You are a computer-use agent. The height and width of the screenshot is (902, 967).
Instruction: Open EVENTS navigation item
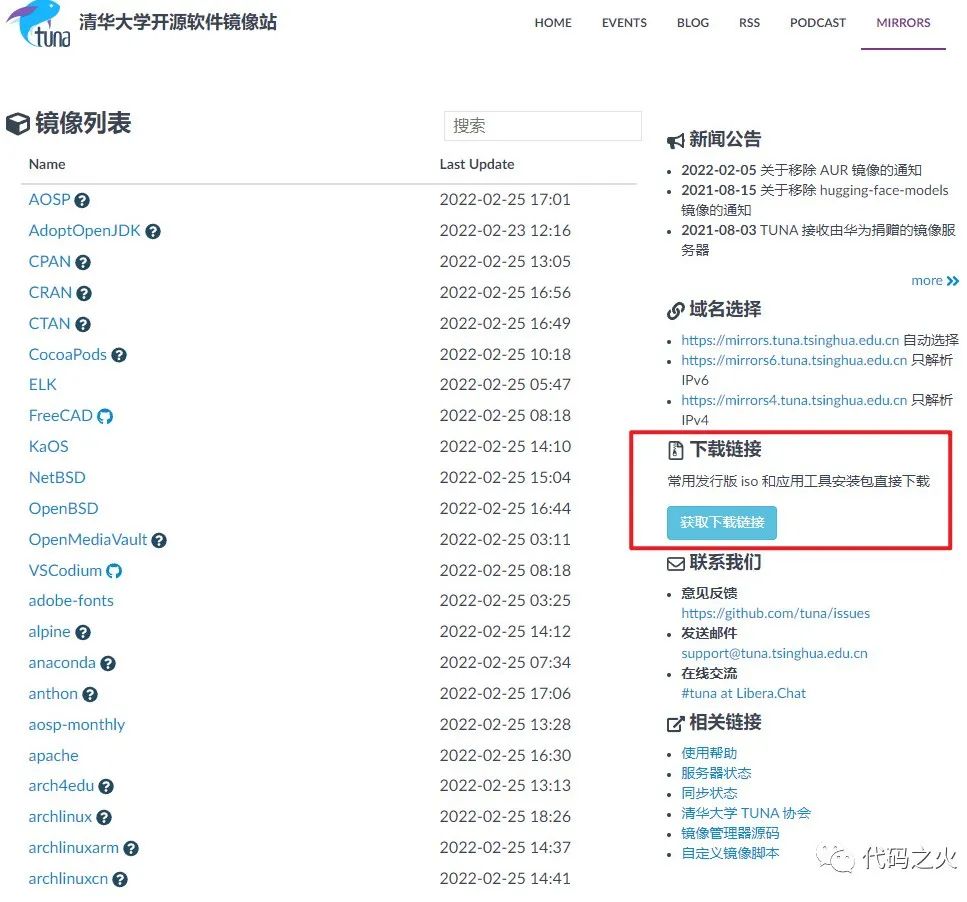(x=624, y=23)
